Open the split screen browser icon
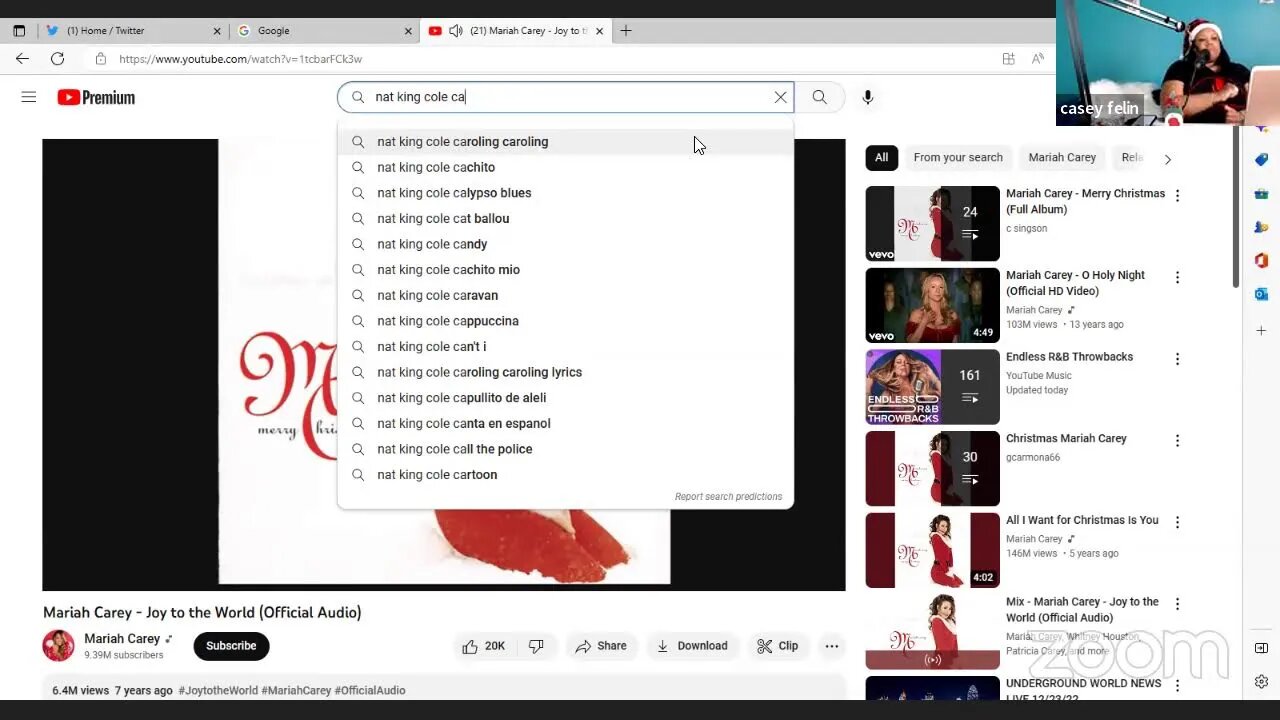The height and width of the screenshot is (720, 1280). [x=1008, y=59]
